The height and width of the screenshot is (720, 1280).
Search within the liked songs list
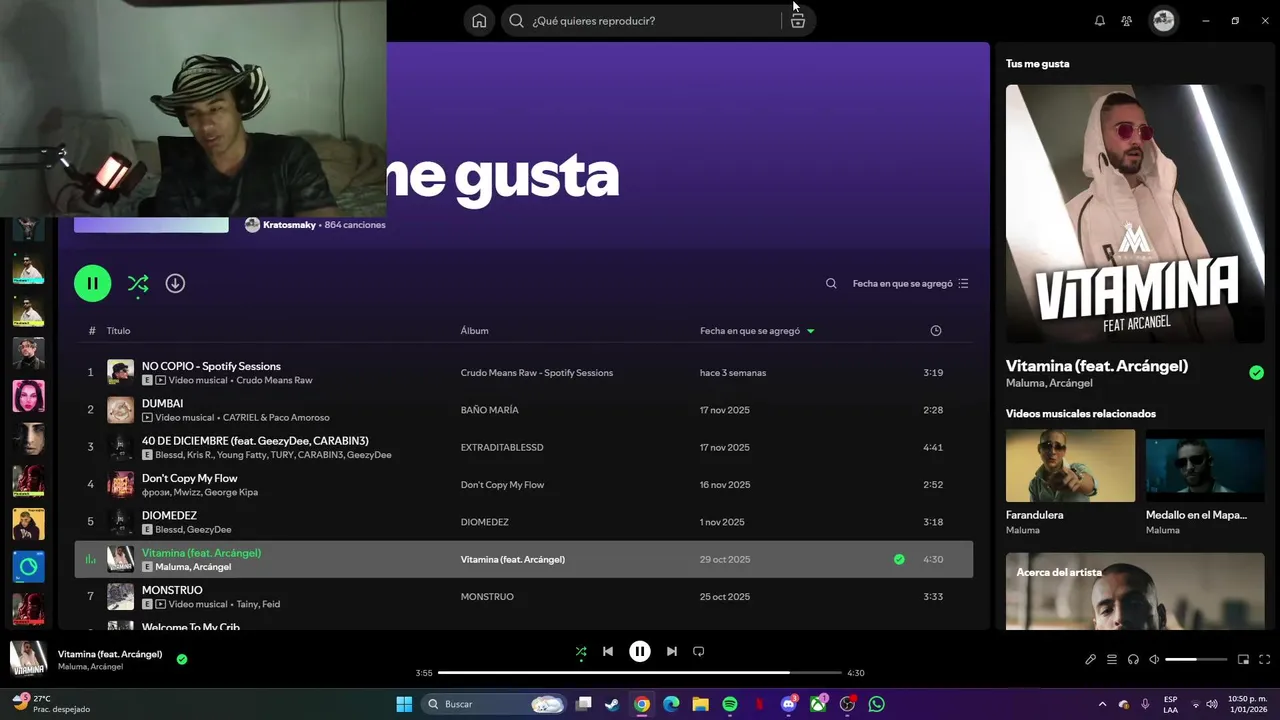pyautogui.click(x=831, y=284)
